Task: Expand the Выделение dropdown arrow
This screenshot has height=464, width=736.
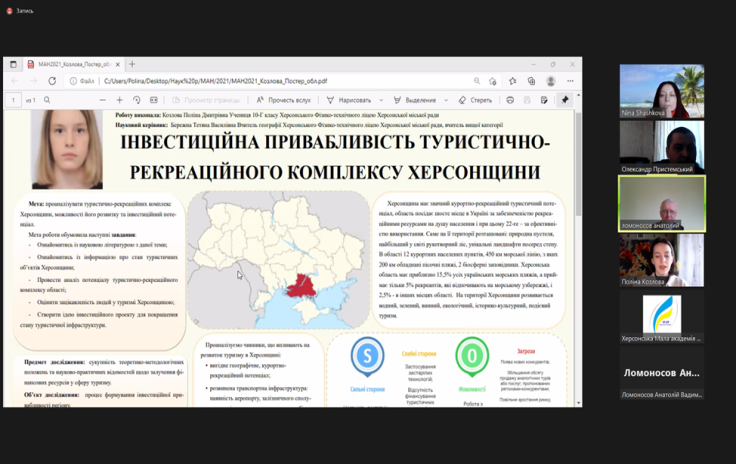Action: 446,100
